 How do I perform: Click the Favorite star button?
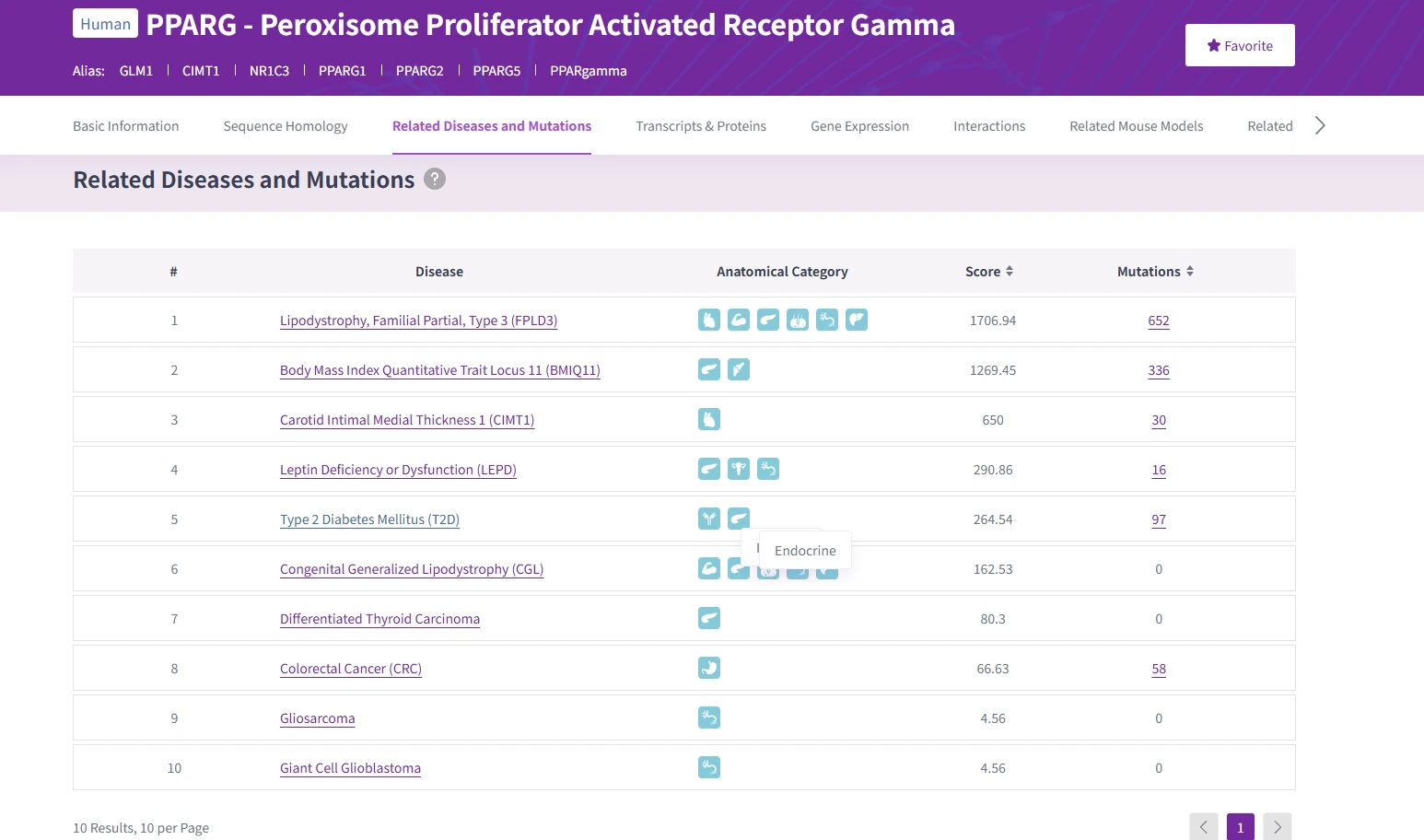coord(1240,44)
